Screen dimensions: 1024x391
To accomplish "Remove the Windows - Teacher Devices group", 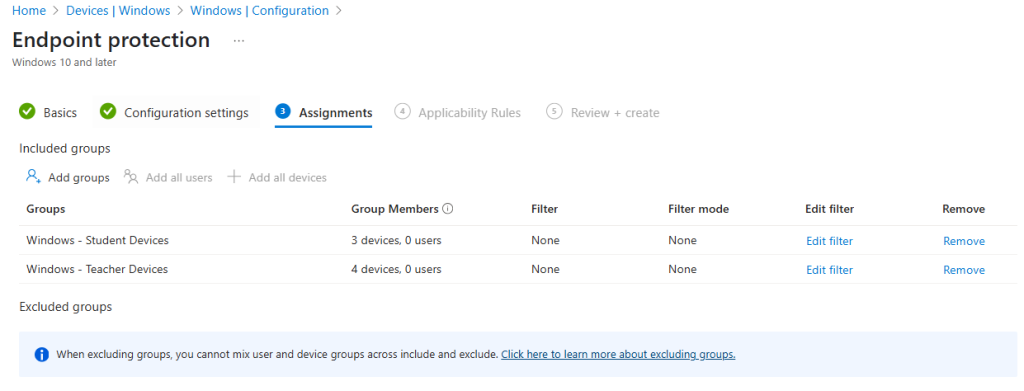I will coord(964,270).
